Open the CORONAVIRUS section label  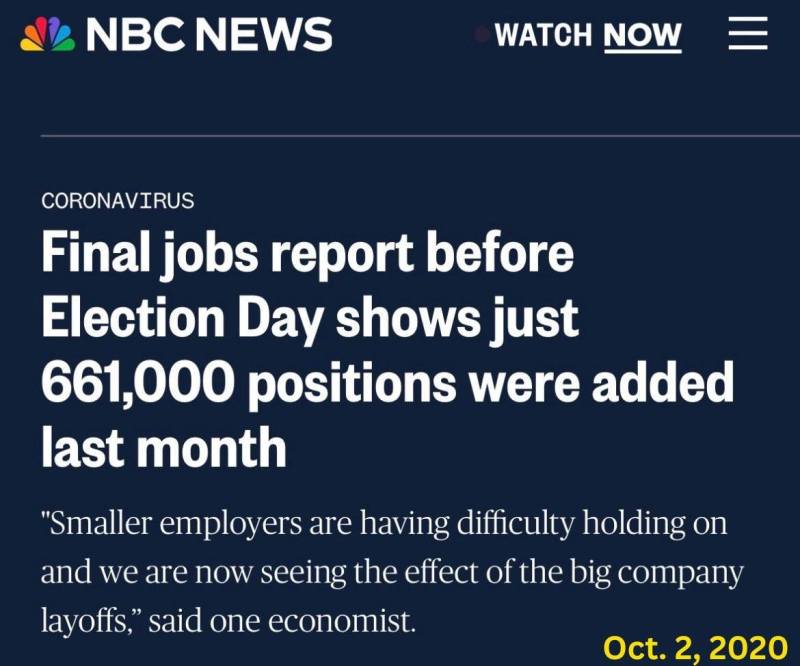(118, 201)
